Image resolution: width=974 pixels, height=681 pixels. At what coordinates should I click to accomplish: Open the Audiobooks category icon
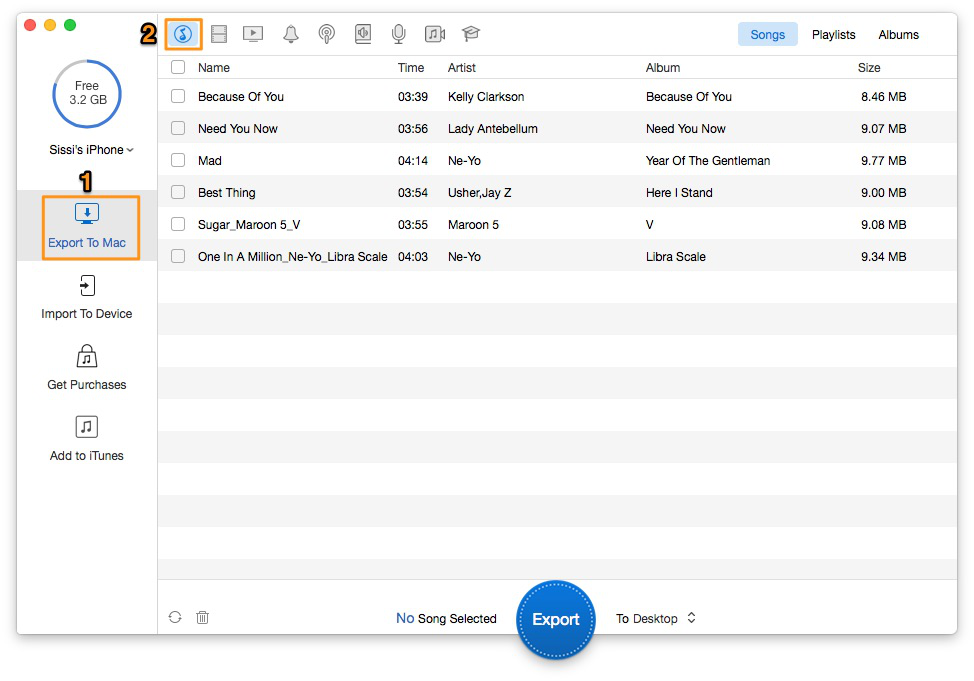[x=363, y=34]
